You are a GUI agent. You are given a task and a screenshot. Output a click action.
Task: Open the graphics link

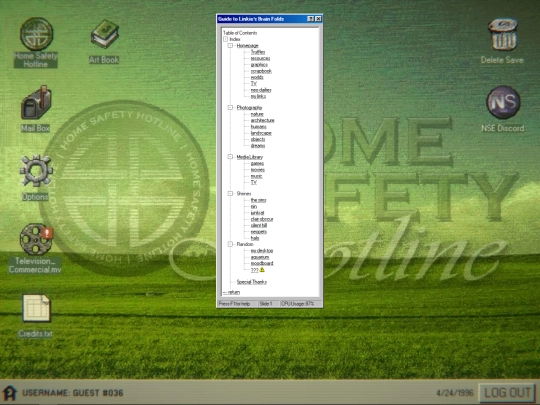point(259,65)
